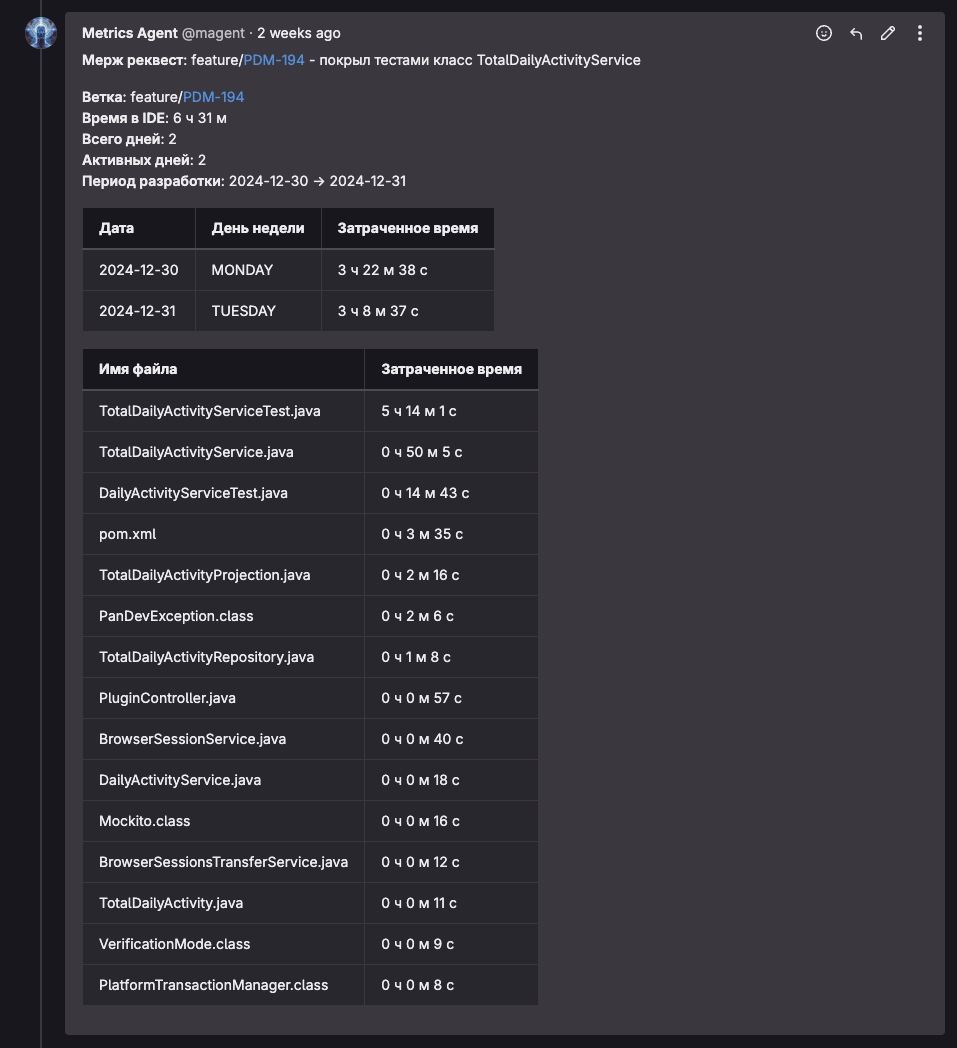This screenshot has width=957, height=1048.
Task: Select the День недели column header
Action: (x=258, y=228)
